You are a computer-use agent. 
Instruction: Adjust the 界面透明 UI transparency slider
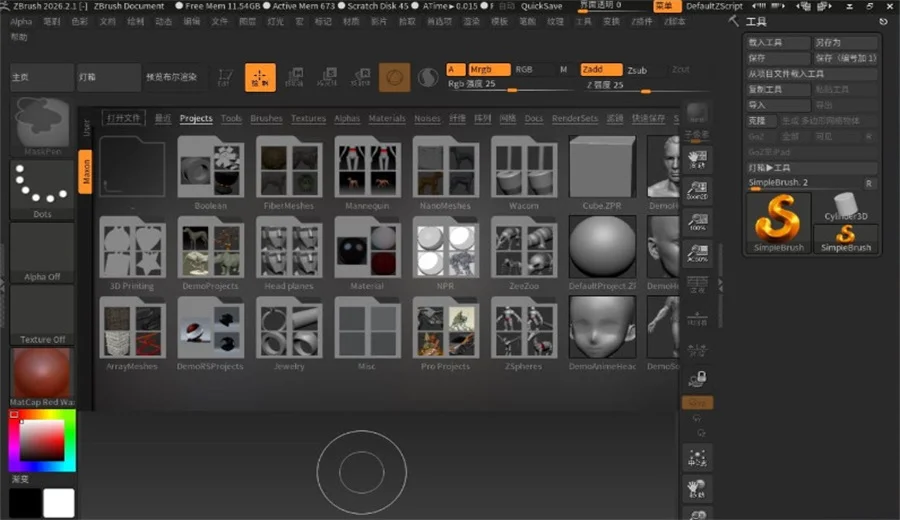click(x=611, y=6)
